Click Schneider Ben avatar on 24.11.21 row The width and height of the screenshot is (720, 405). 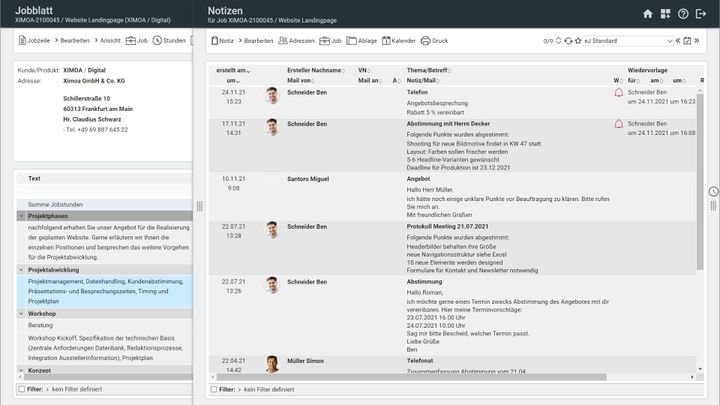pyautogui.click(x=272, y=96)
